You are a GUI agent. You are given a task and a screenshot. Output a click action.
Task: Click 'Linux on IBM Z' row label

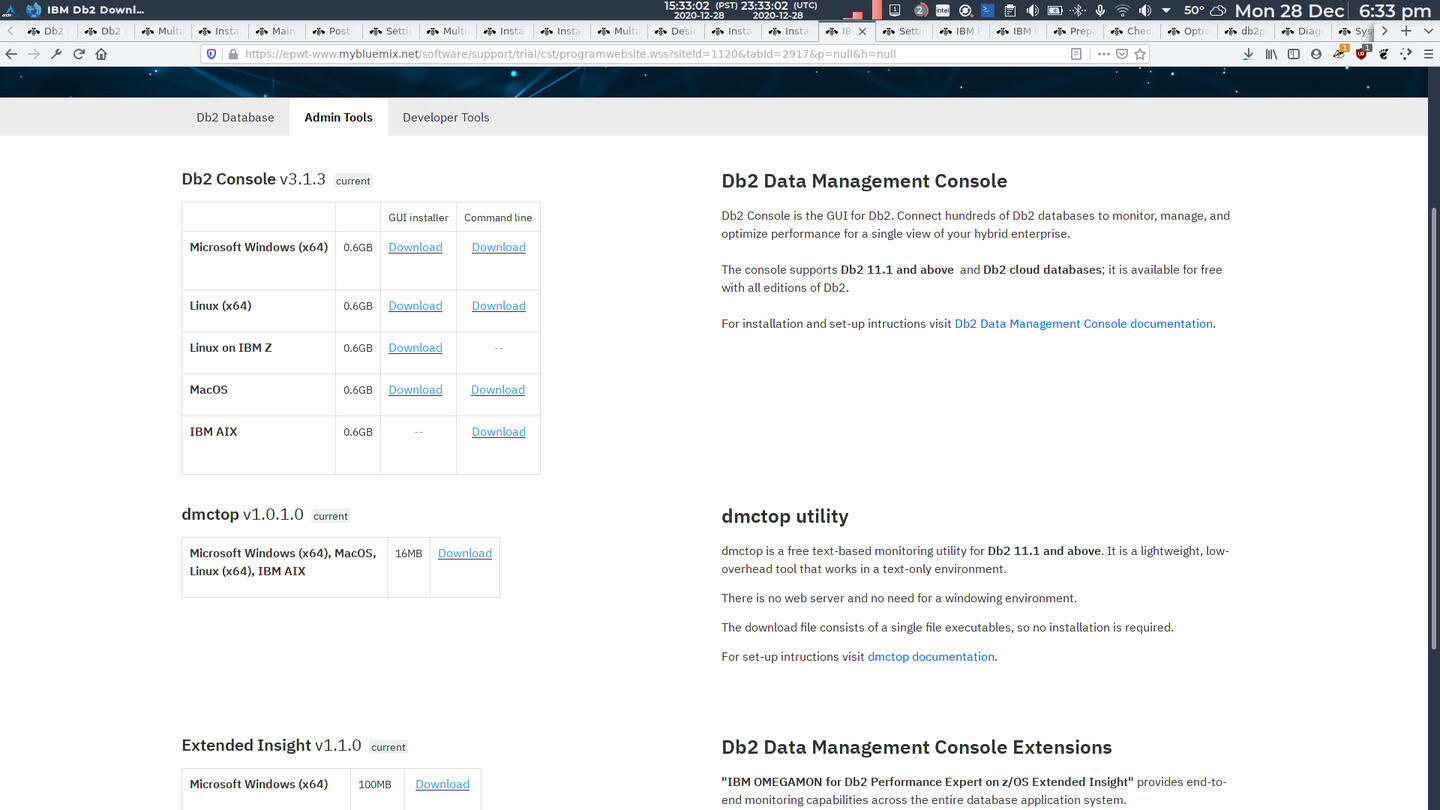pos(231,348)
